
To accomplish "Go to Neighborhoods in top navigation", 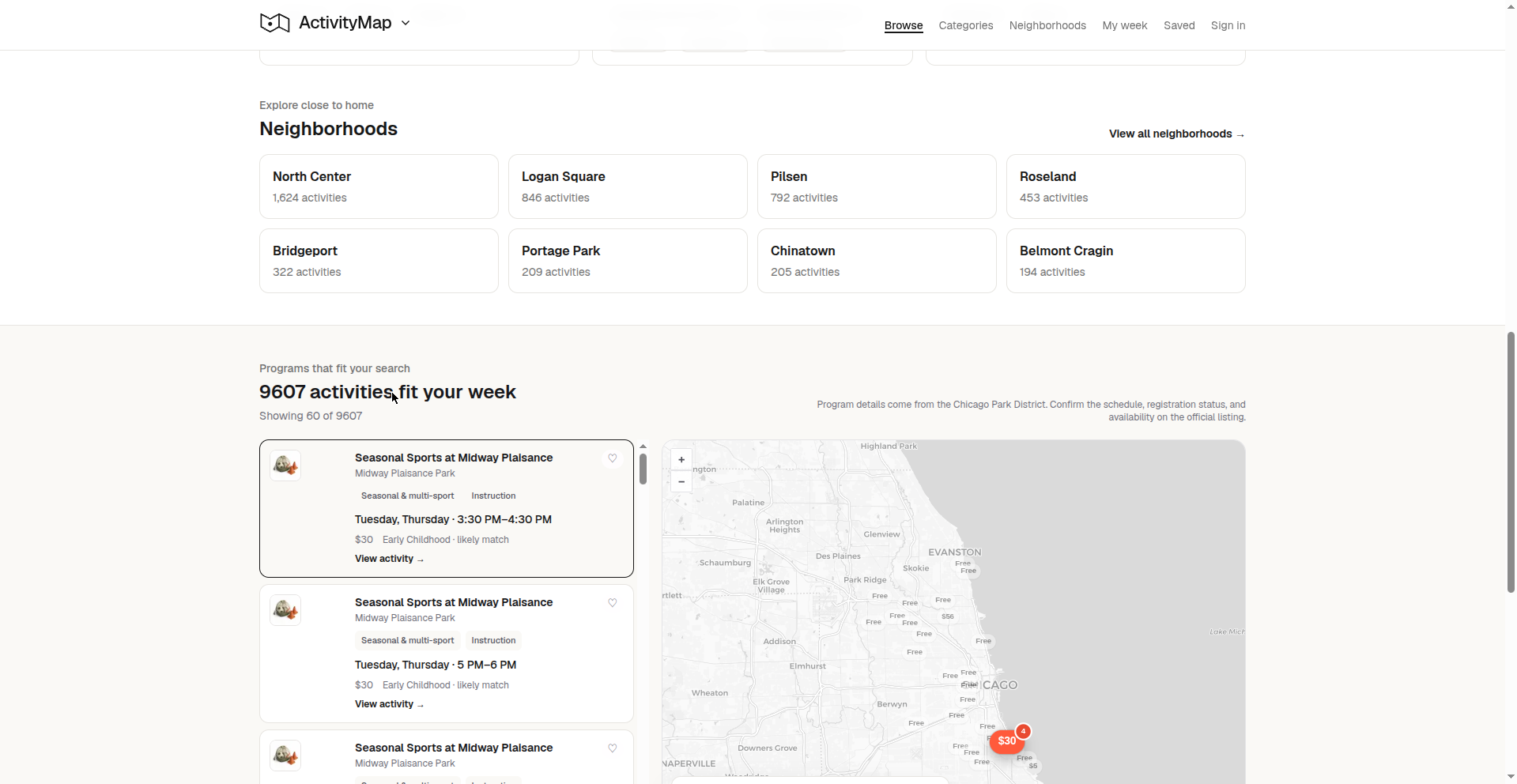I will pyautogui.click(x=1047, y=25).
